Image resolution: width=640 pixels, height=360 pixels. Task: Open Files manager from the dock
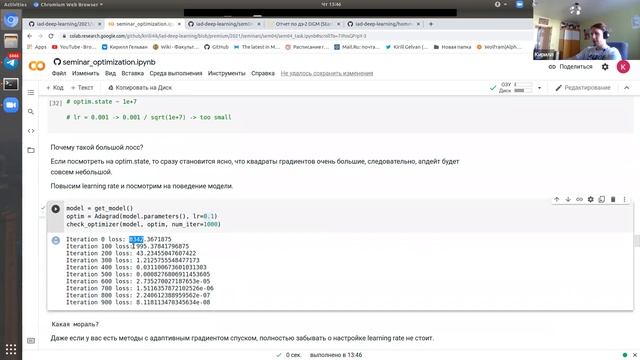click(x=11, y=41)
